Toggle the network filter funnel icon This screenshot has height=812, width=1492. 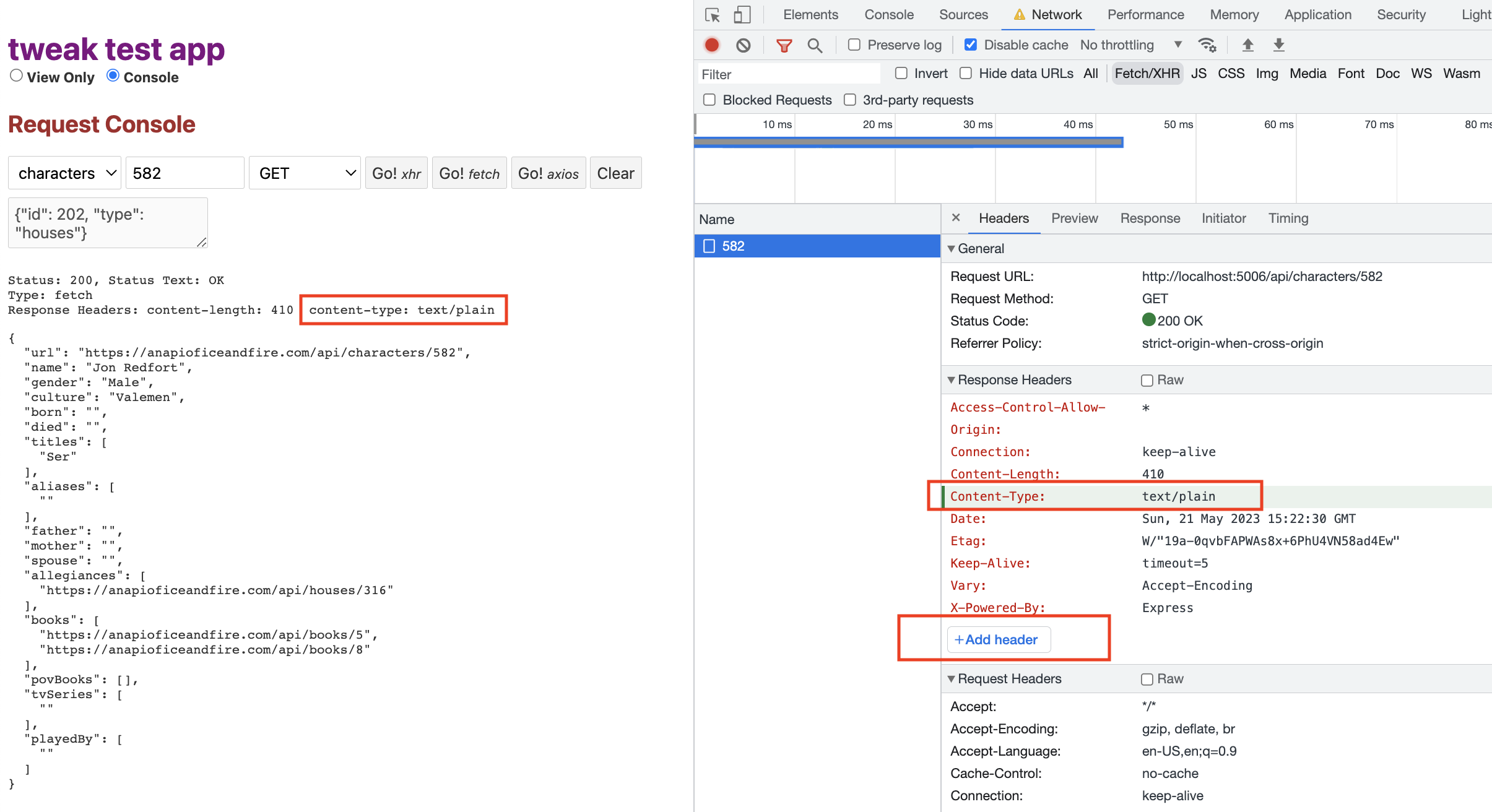pos(784,45)
